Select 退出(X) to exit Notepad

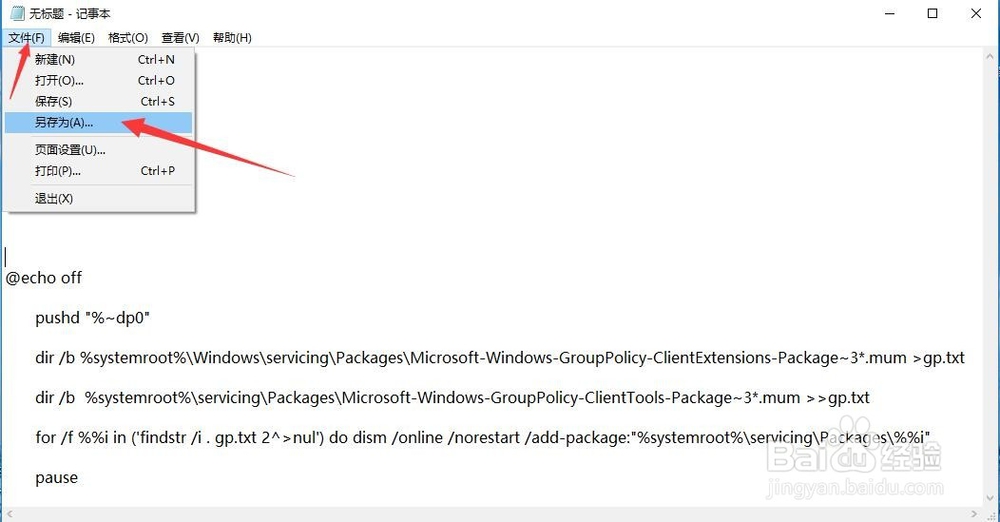98,198
